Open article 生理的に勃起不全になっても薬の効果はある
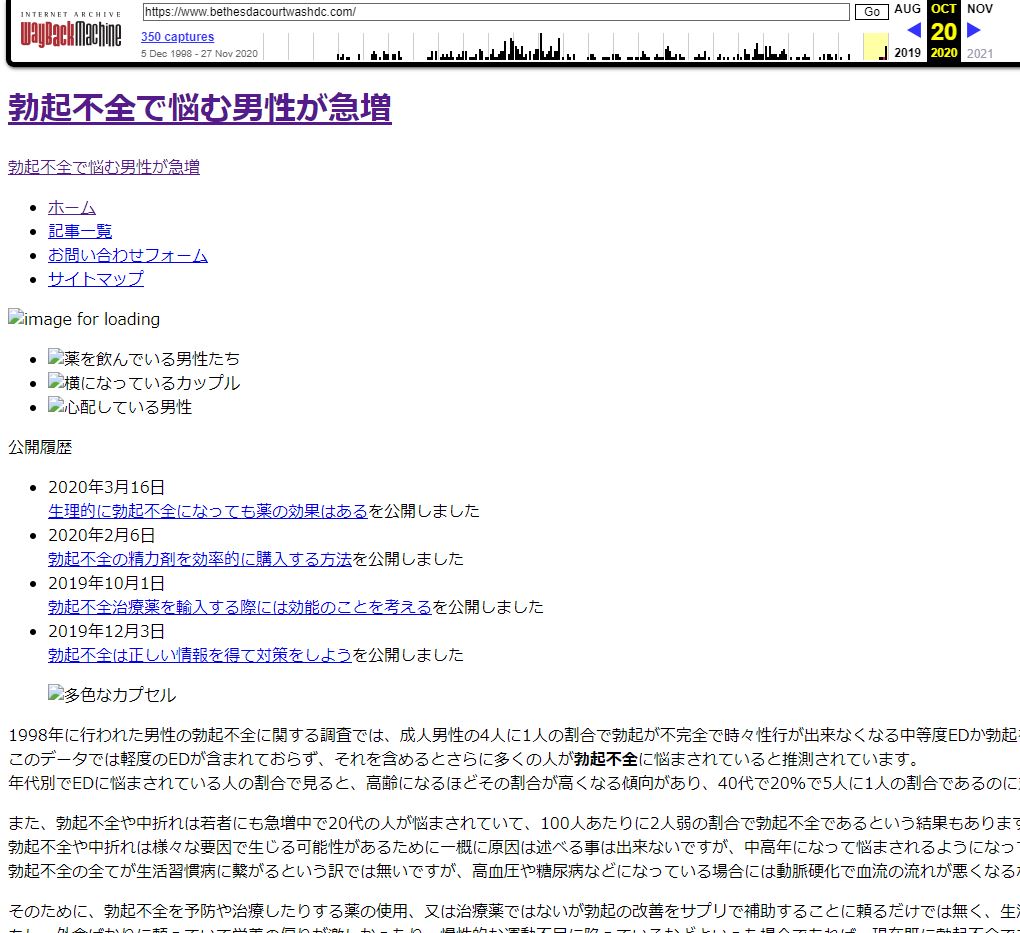Screen dimensions: 1020x933 (x=208, y=511)
